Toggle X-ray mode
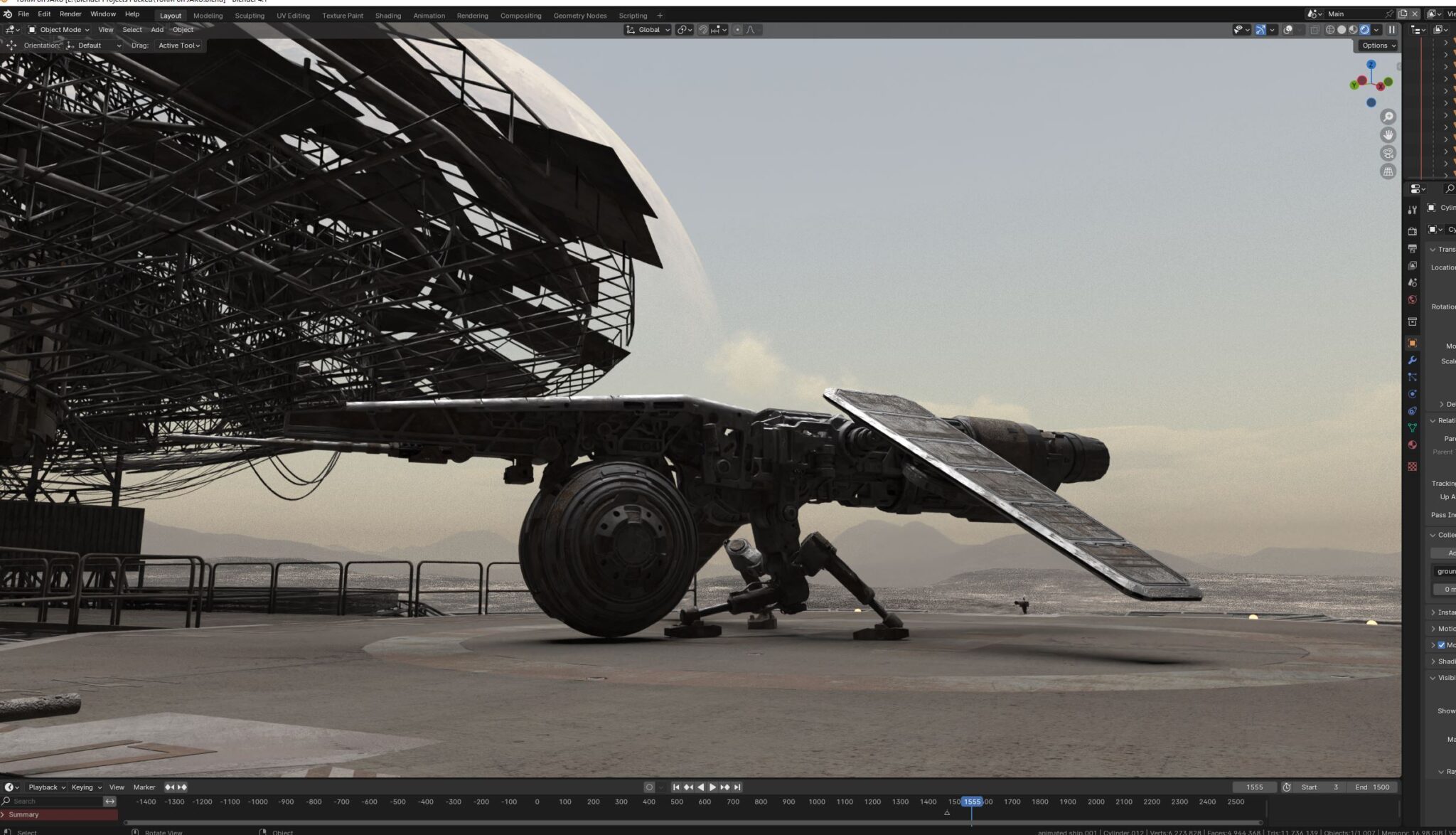Image resolution: width=1456 pixels, height=835 pixels. [1315, 30]
